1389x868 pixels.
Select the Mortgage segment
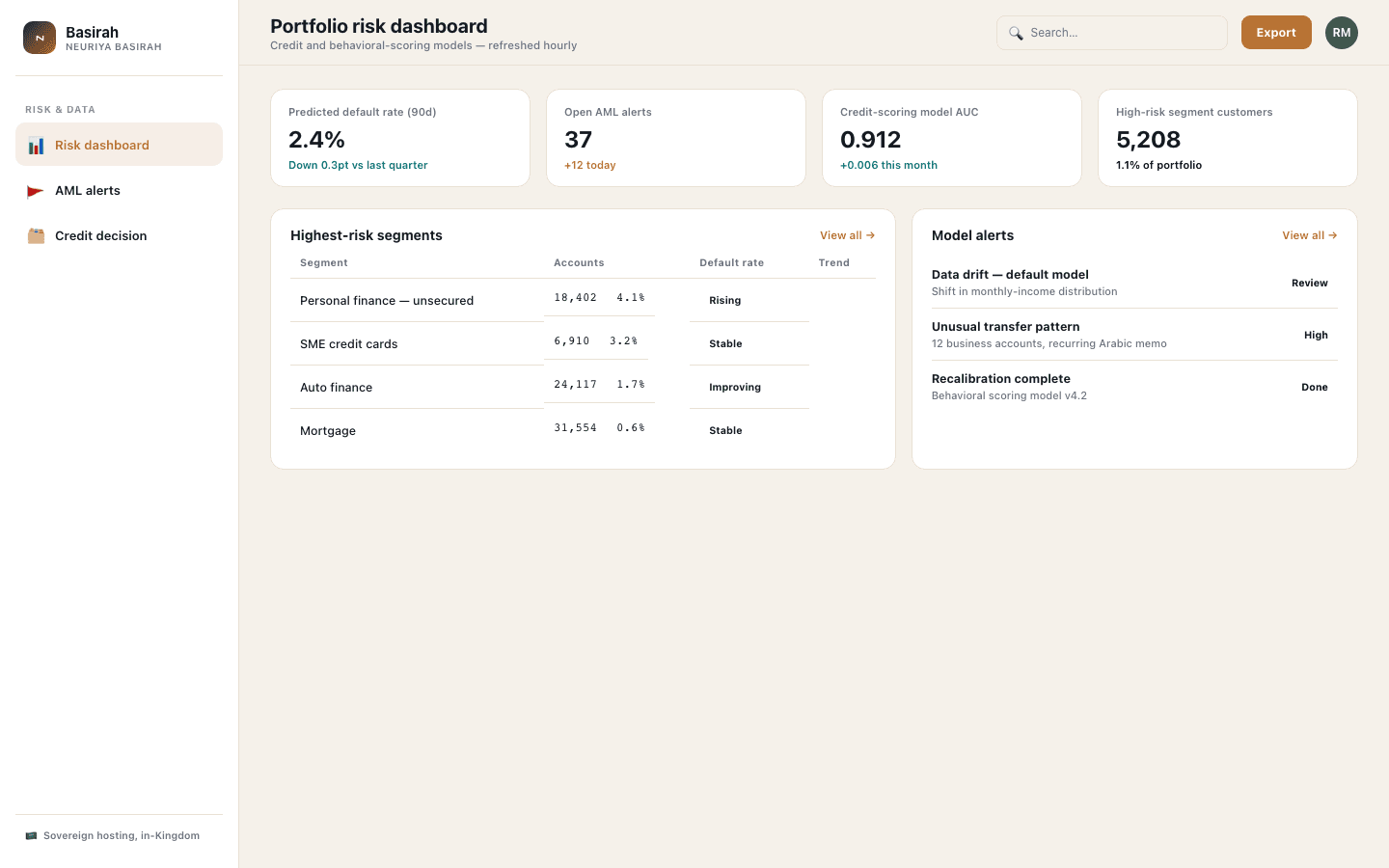(x=583, y=430)
